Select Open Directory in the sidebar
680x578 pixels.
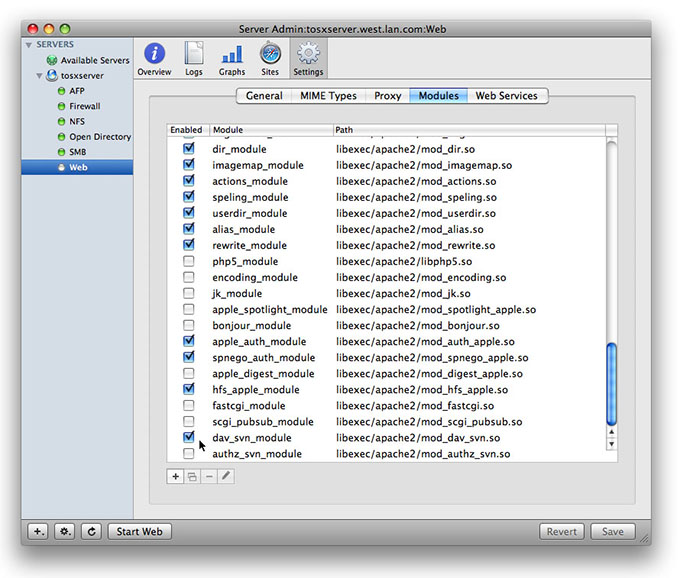click(x=100, y=137)
